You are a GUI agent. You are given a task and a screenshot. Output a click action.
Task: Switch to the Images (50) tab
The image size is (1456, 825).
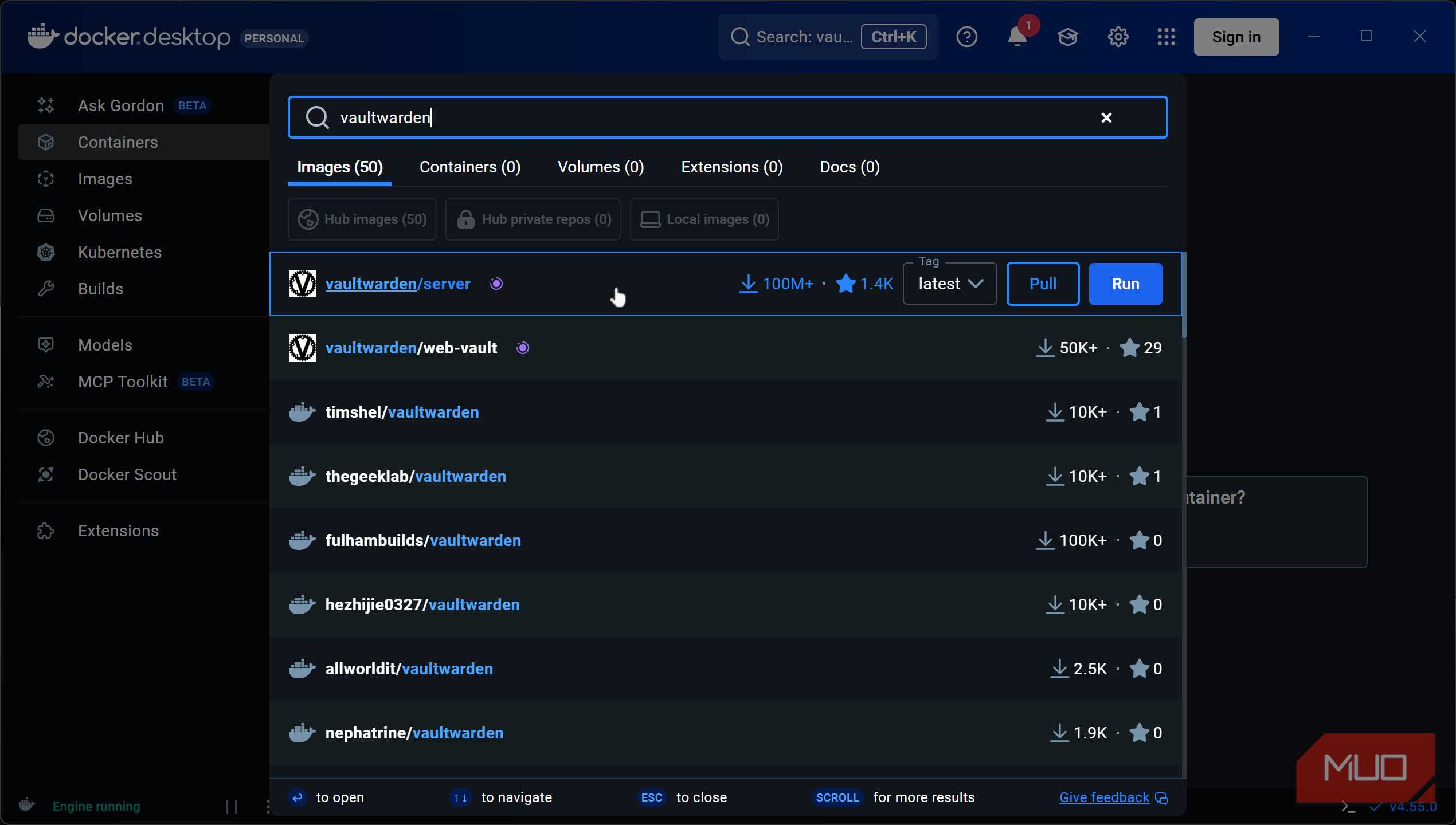[340, 167]
